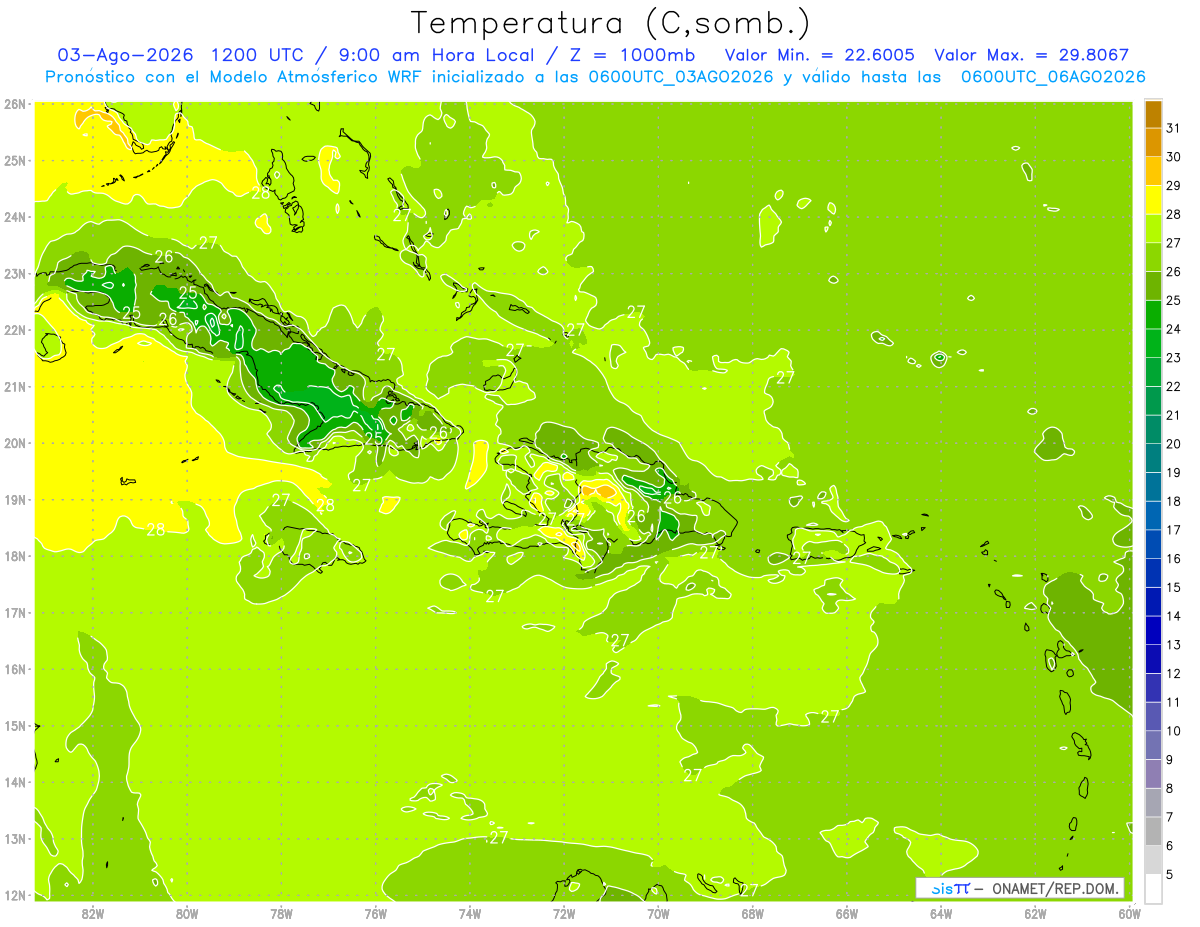Click the longitude label '62W'
Screen dimensions: 1200x927
coord(1035,913)
